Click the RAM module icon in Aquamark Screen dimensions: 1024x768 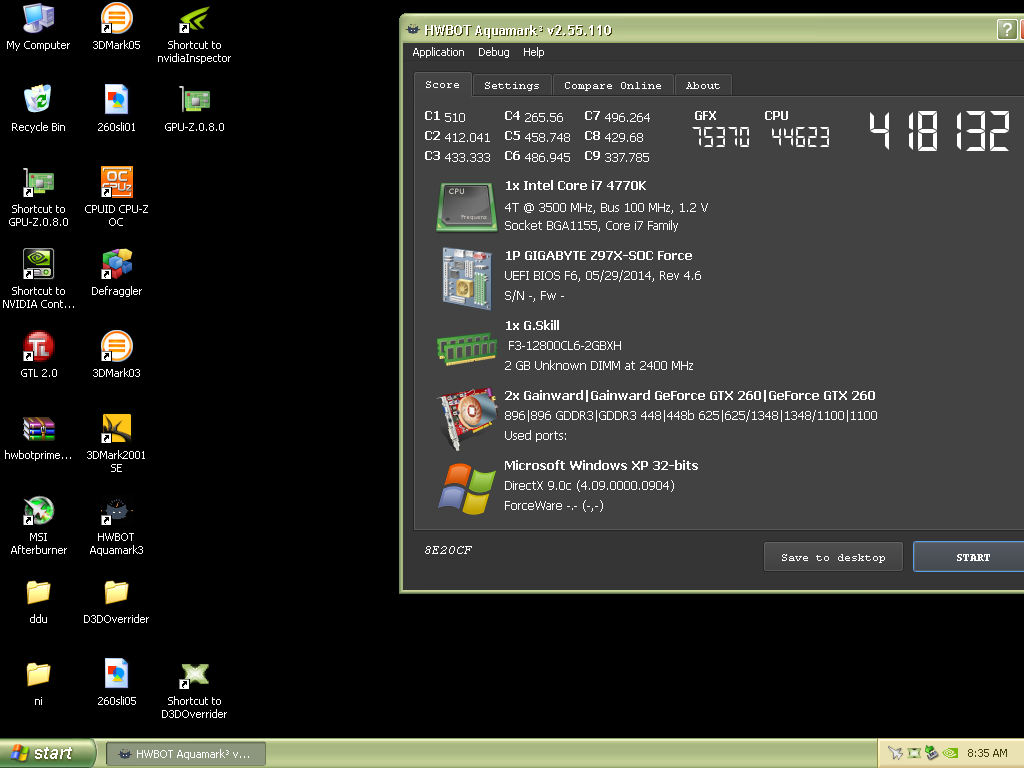click(466, 349)
